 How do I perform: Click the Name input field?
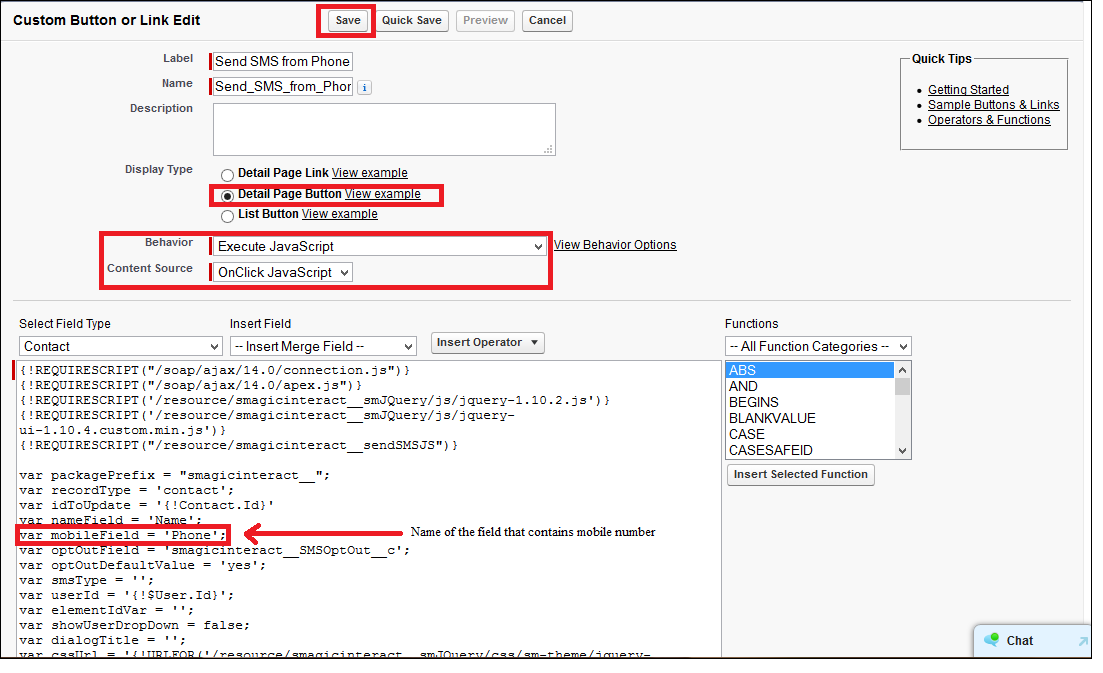(282, 86)
